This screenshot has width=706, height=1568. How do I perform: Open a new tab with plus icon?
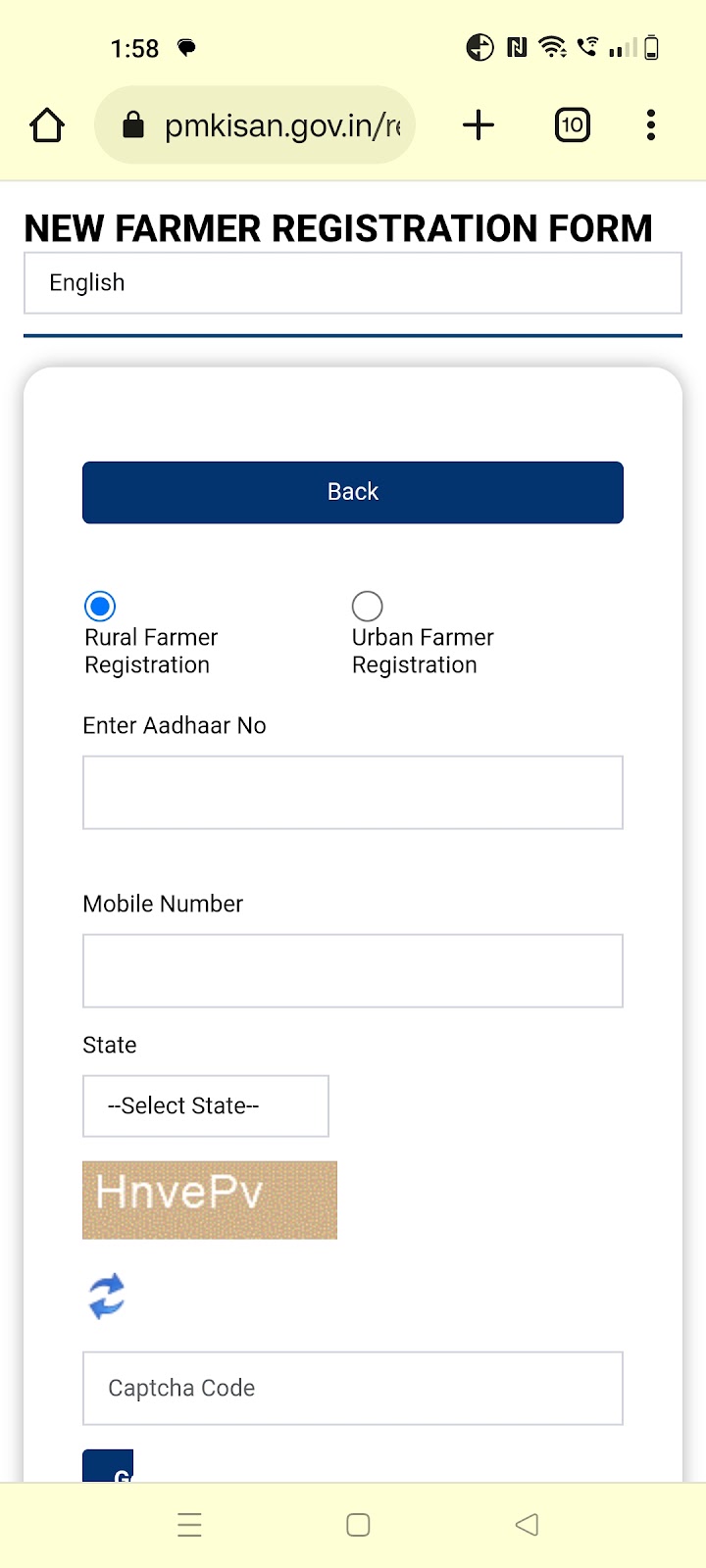479,125
